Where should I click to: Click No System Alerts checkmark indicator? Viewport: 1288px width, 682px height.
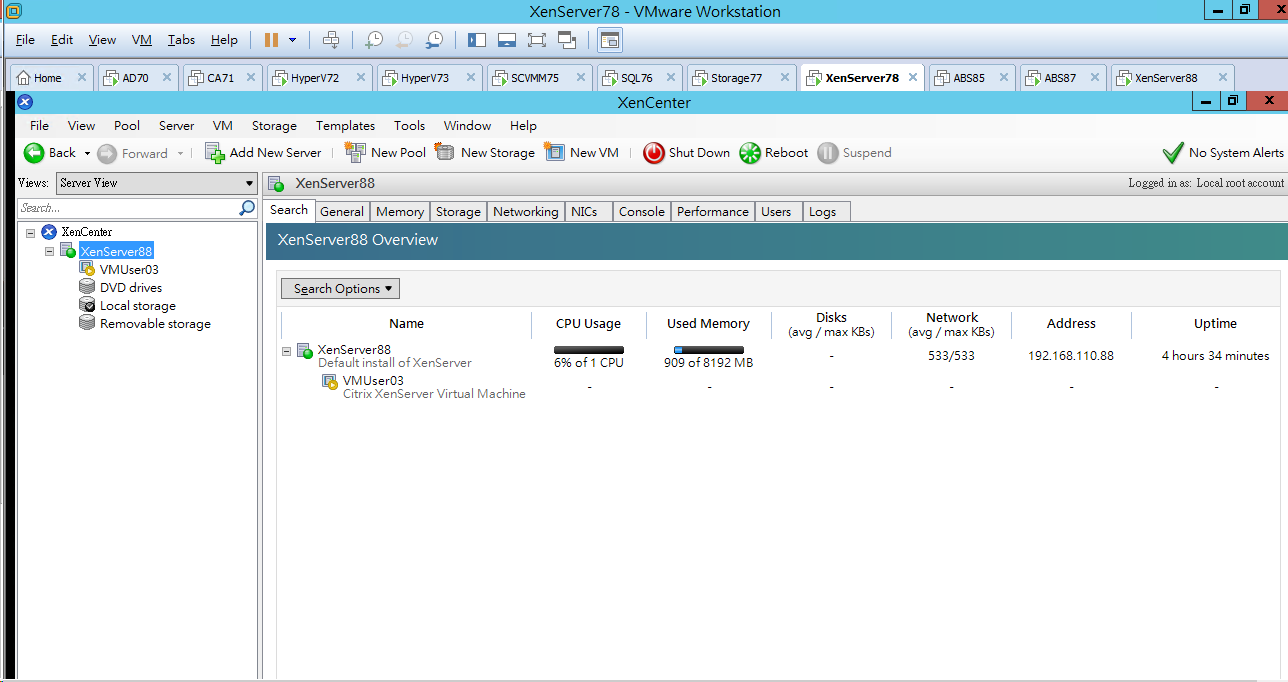[1222, 153]
